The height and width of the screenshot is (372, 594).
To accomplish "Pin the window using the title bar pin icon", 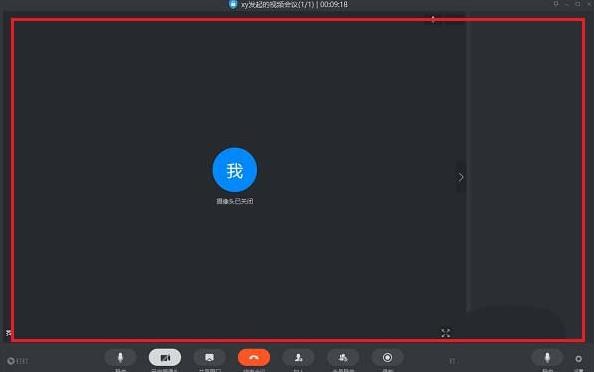I will [x=556, y=4].
